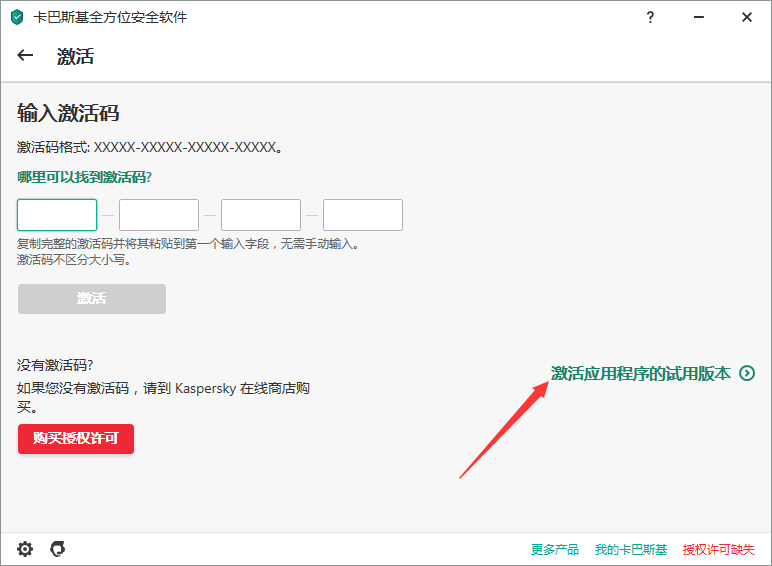Image resolution: width=772 pixels, height=566 pixels.
Task: Open settings with the gear icon
Action: (25, 548)
